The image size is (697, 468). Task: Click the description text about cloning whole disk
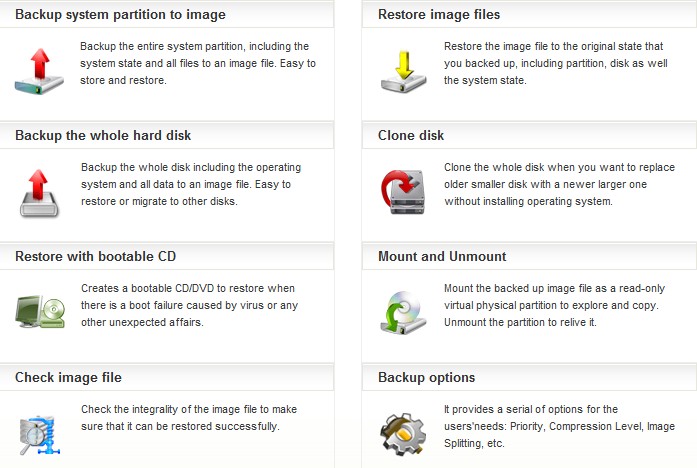point(559,184)
